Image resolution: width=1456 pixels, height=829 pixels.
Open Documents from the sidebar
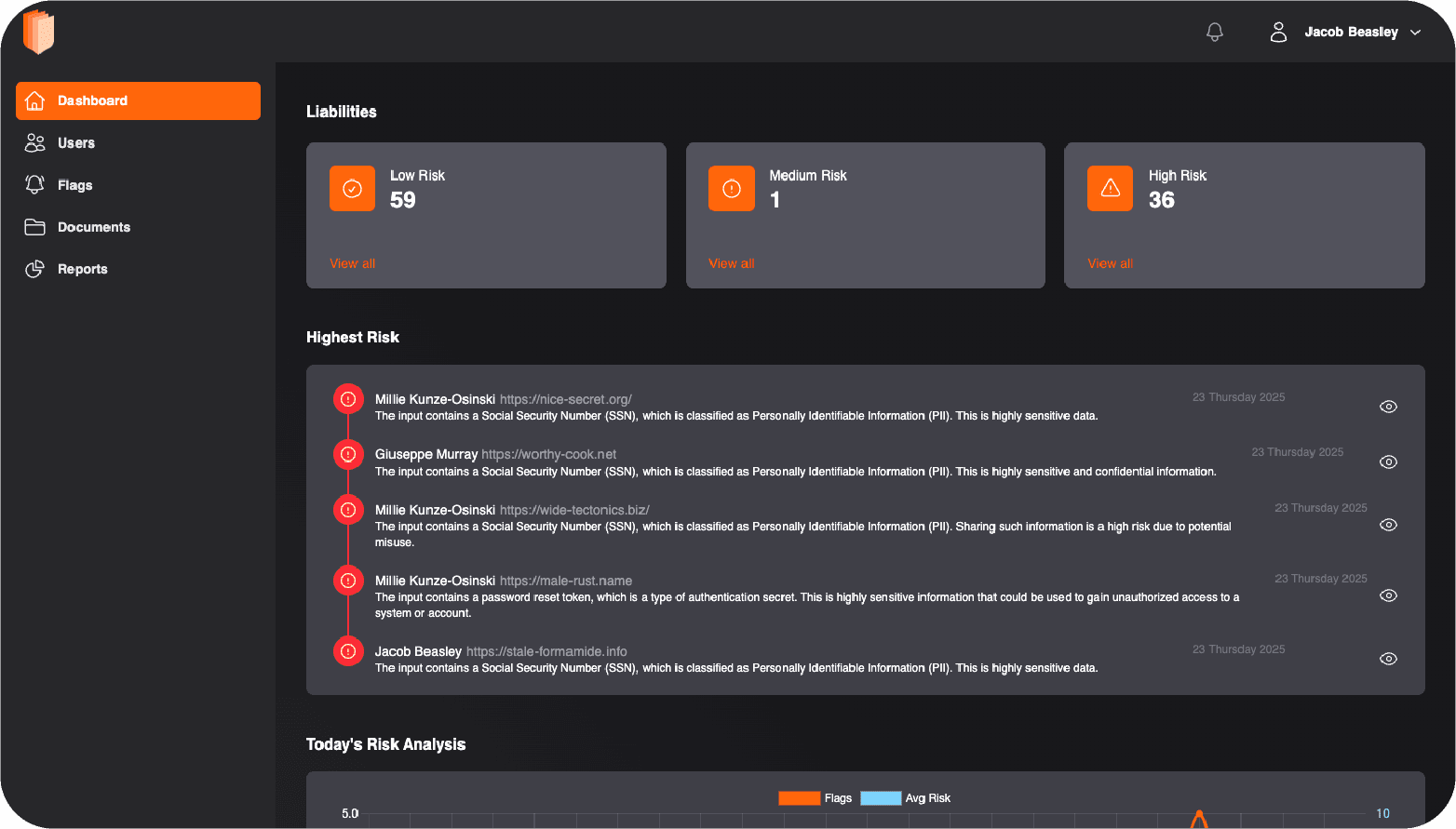click(93, 227)
